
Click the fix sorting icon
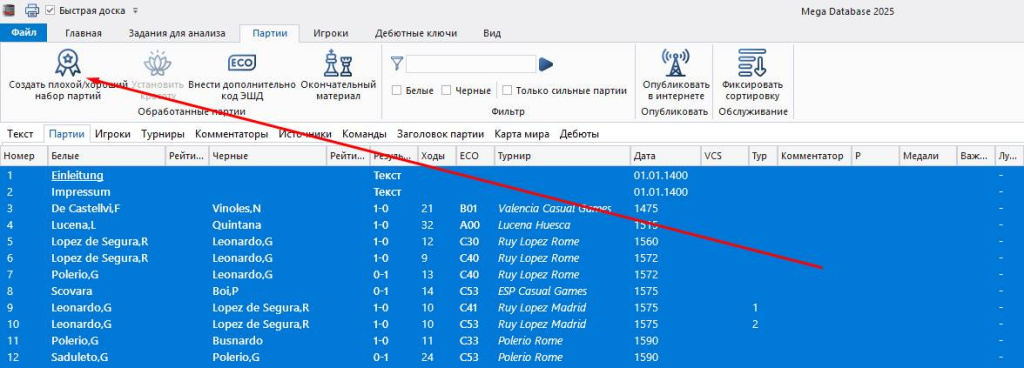click(x=752, y=63)
